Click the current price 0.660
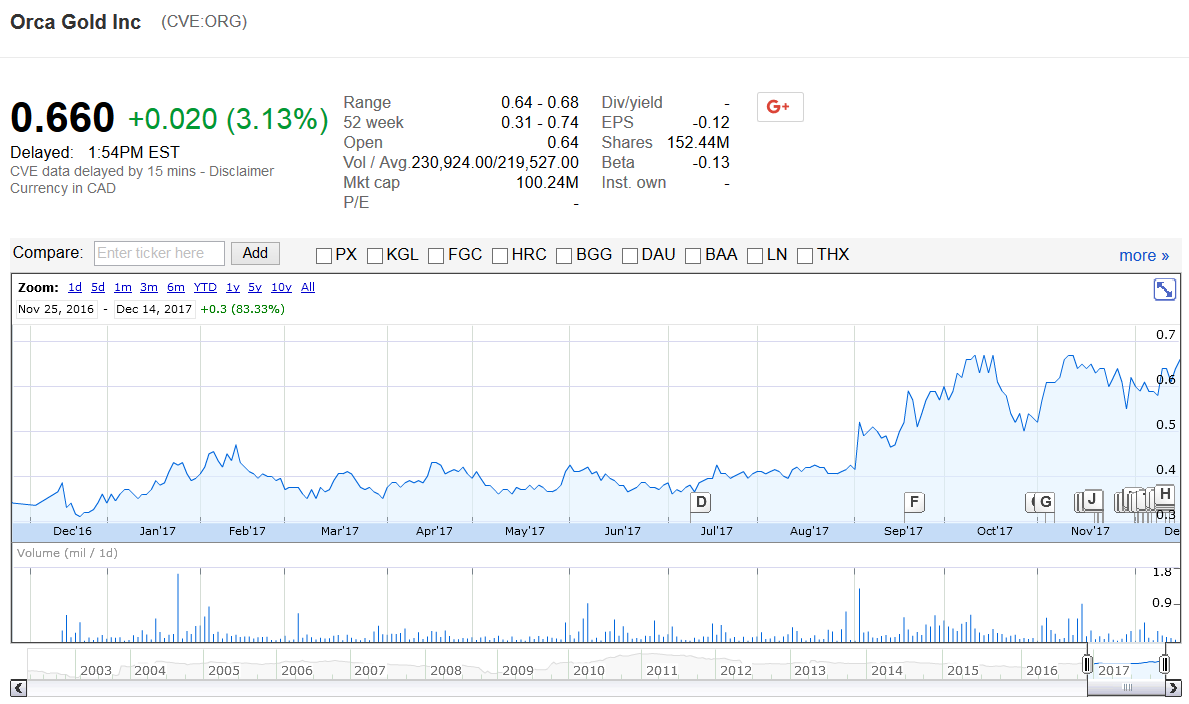1189x704 pixels. click(62, 118)
